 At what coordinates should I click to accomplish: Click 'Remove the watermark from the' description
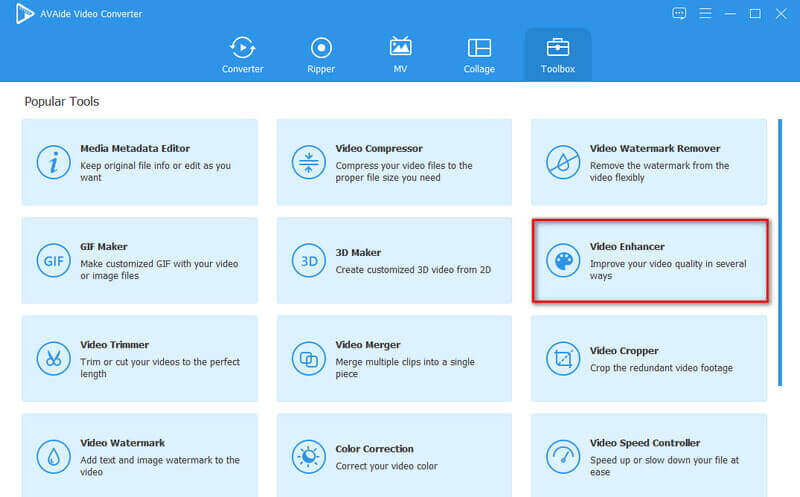659,171
